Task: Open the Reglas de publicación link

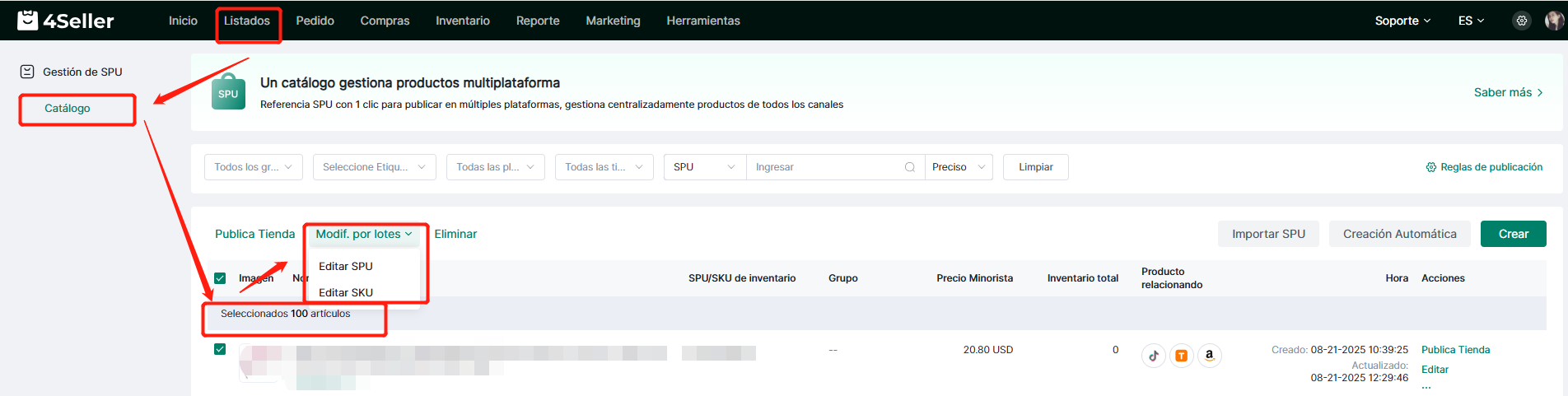Action: (1483, 167)
